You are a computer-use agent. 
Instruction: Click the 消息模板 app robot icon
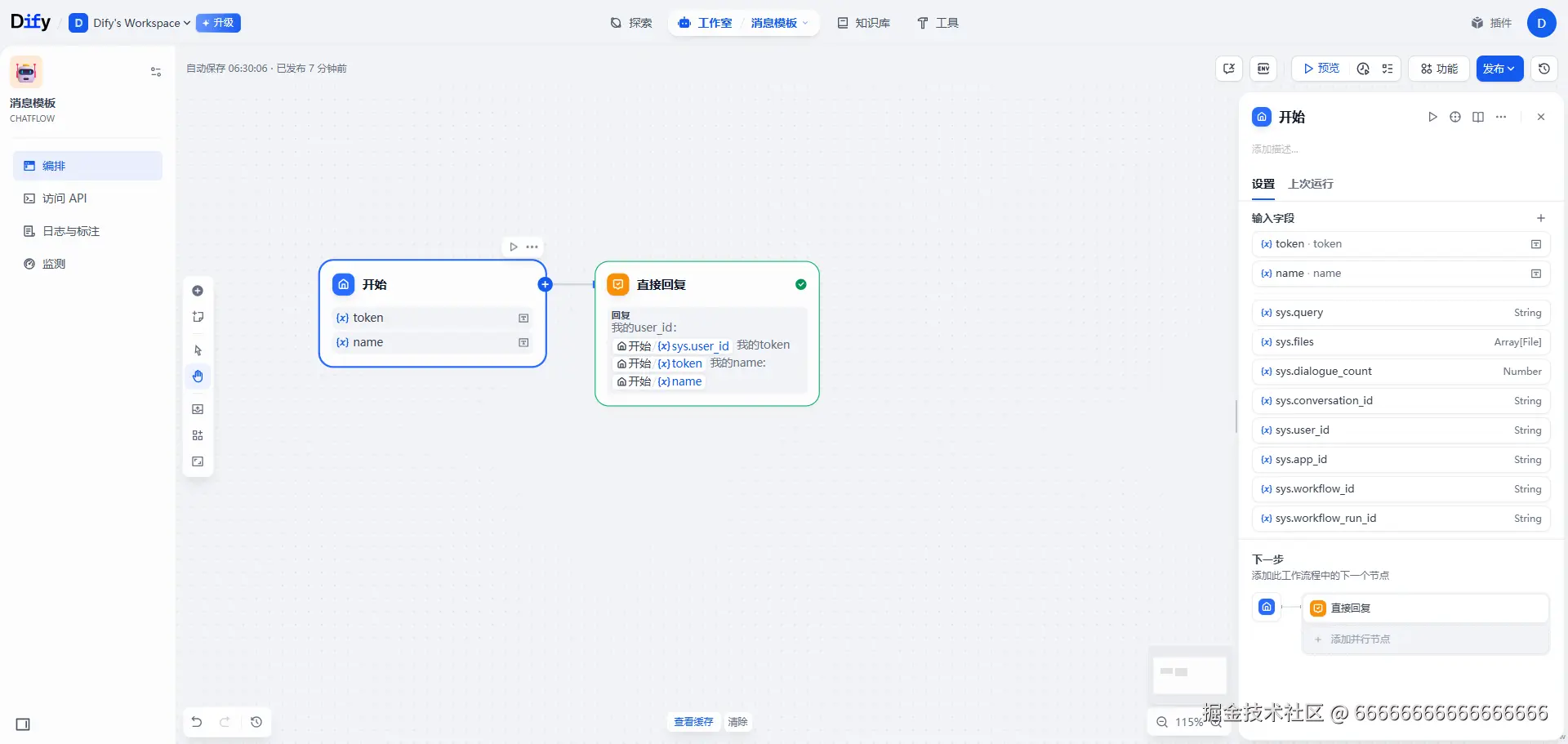pos(26,72)
